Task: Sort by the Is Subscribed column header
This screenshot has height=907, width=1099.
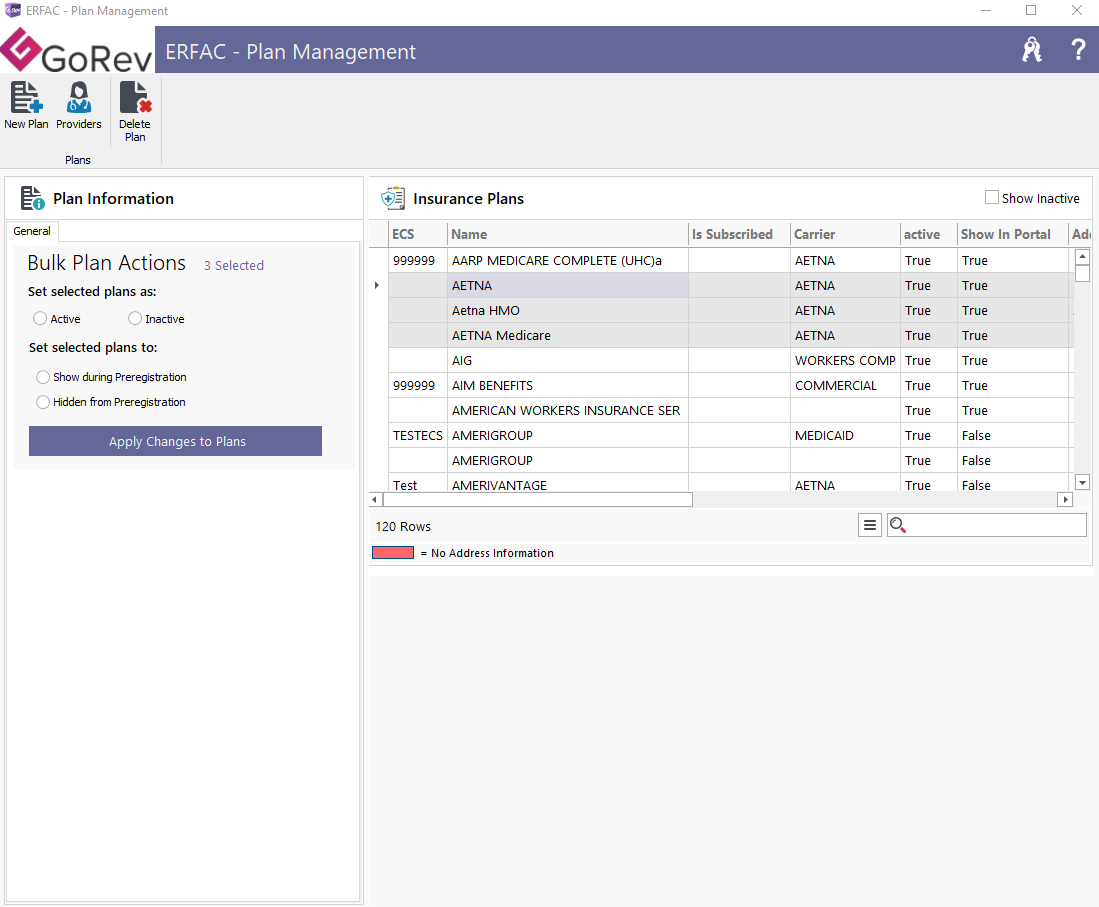Action: [739, 234]
